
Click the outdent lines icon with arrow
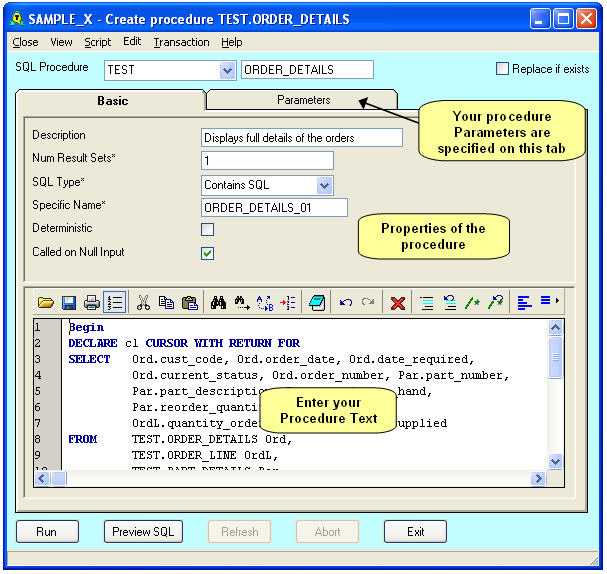pyautogui.click(x=450, y=302)
